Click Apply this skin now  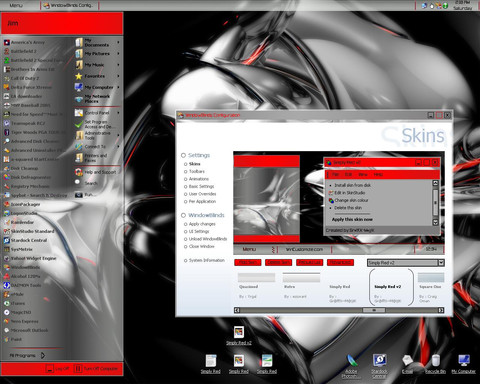tap(352, 219)
